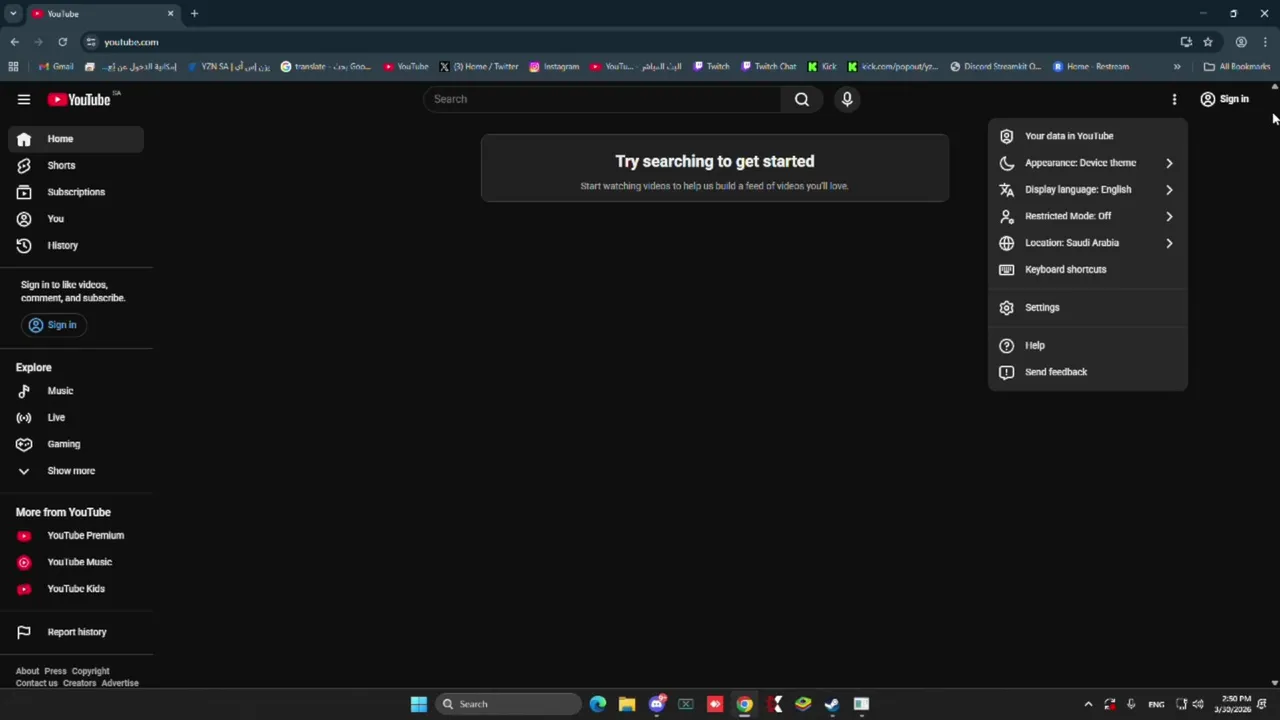Open the YouTube hamburger guide menu
This screenshot has height=720, width=1280.
point(24,99)
